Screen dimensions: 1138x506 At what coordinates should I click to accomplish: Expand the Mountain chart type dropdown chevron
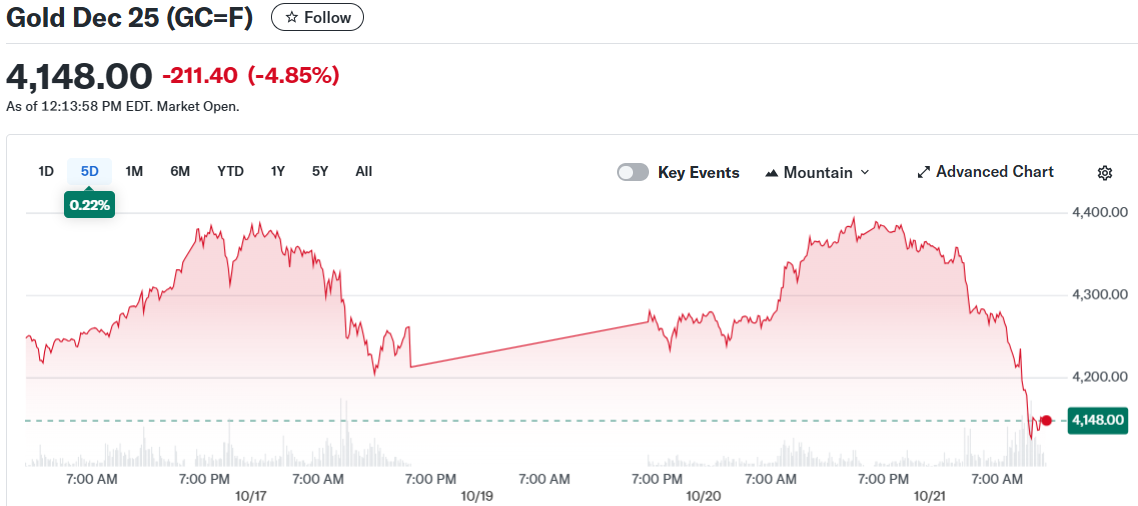click(x=865, y=172)
